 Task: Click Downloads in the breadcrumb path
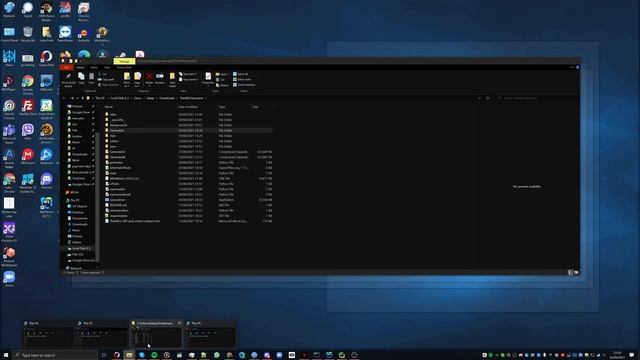pos(167,98)
